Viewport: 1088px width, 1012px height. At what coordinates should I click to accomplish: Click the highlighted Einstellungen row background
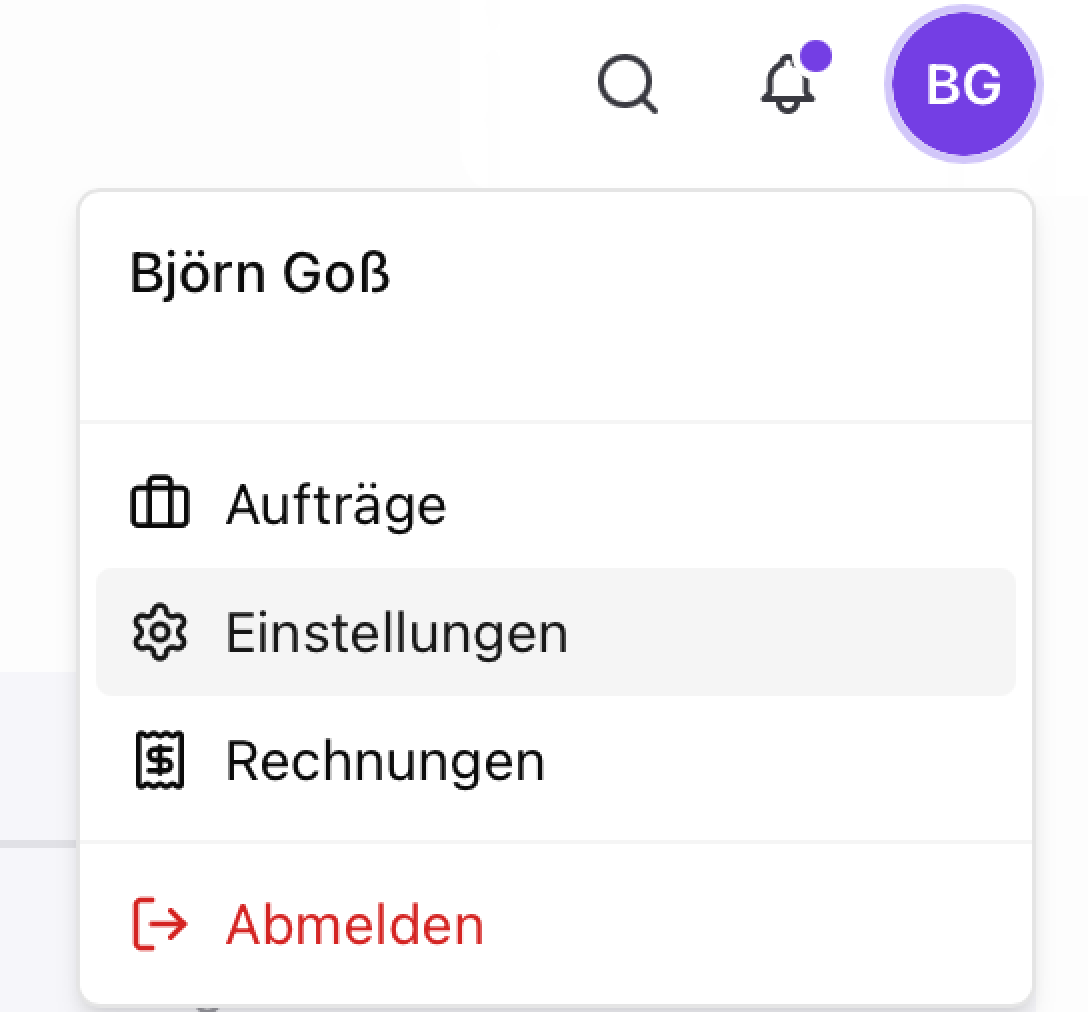[x=556, y=632]
